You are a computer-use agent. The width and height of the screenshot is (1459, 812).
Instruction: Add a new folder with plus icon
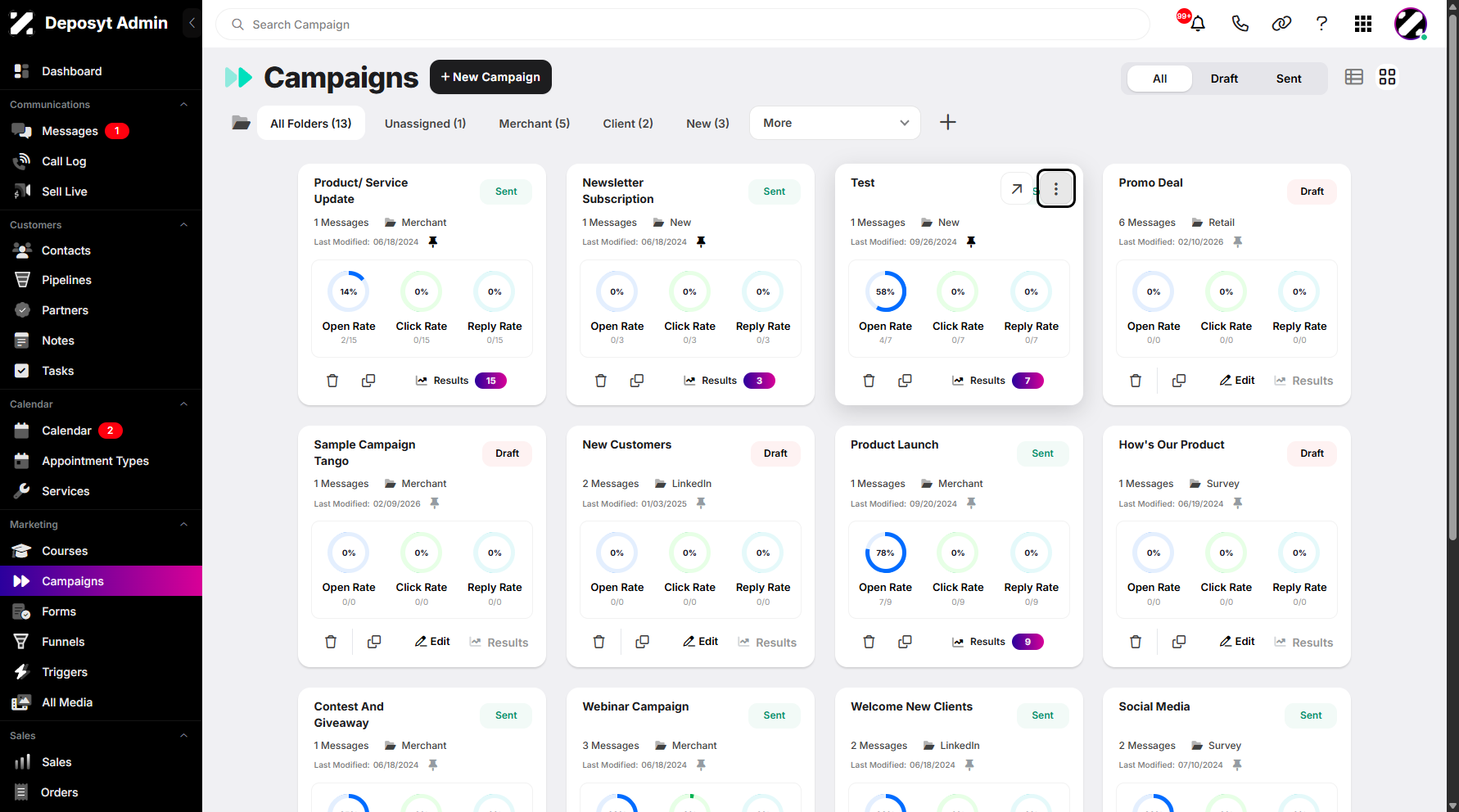[x=947, y=123]
